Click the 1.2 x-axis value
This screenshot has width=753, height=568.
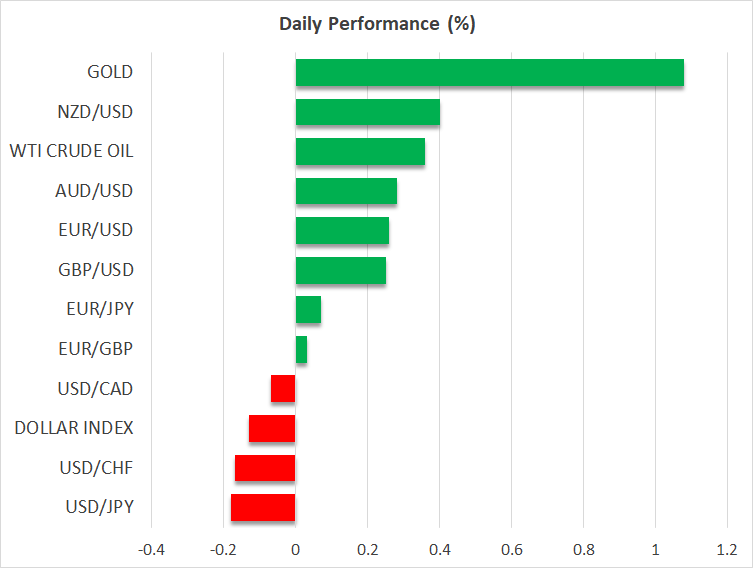pyautogui.click(x=727, y=549)
